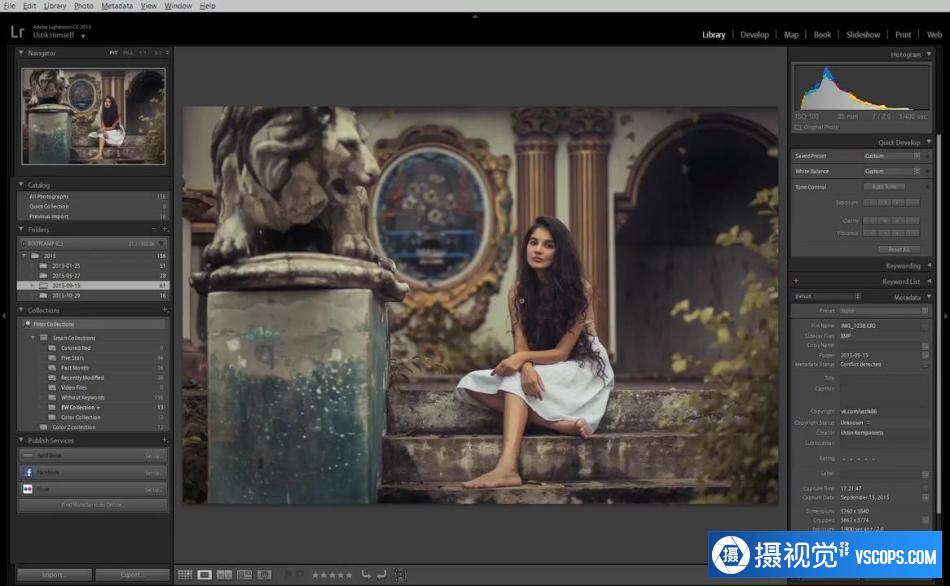The image size is (950, 586).
Task: Expand the 2015-09-15 folder triangle
Action: tap(32, 285)
